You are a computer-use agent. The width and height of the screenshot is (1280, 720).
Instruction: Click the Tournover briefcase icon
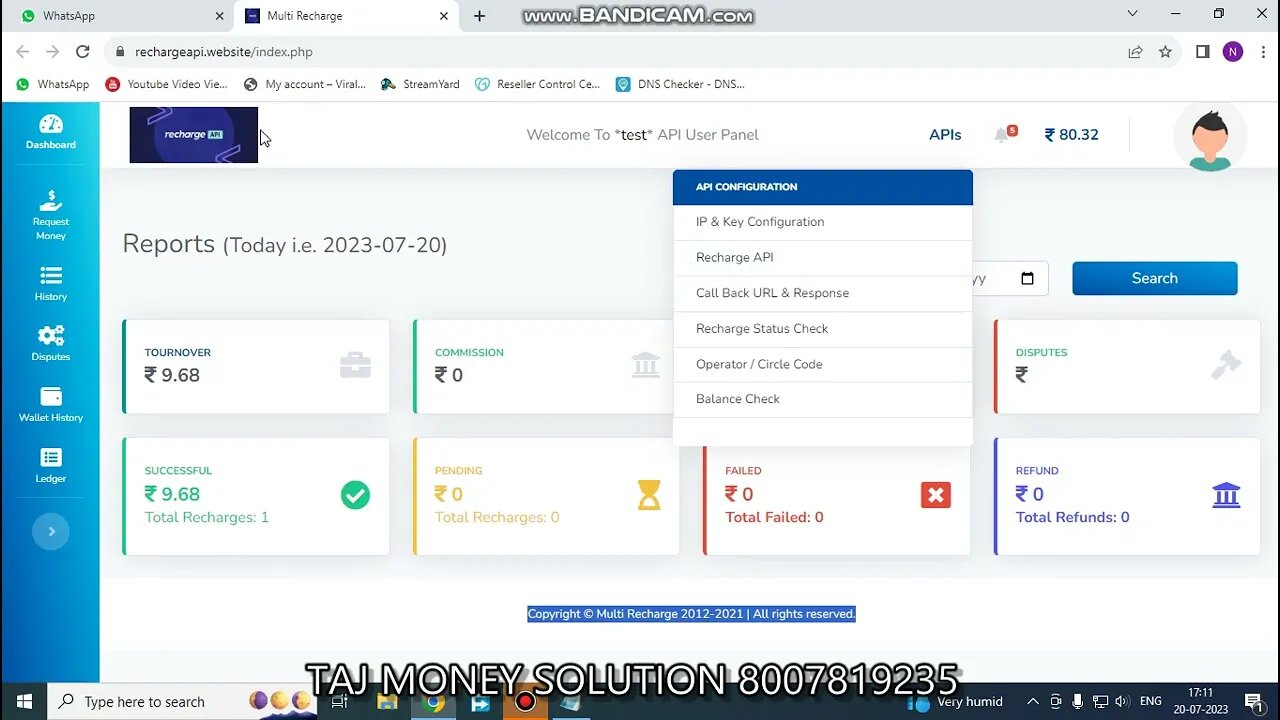(355, 366)
